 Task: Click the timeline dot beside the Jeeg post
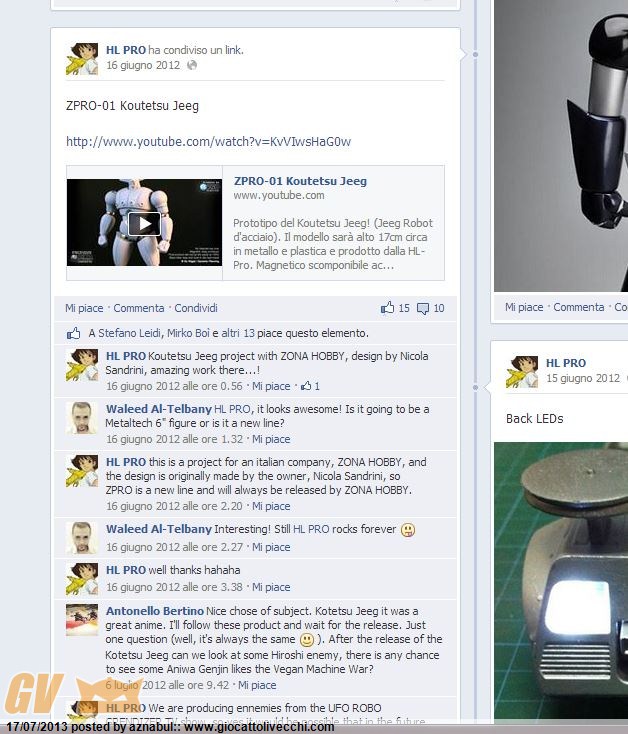(x=475, y=54)
